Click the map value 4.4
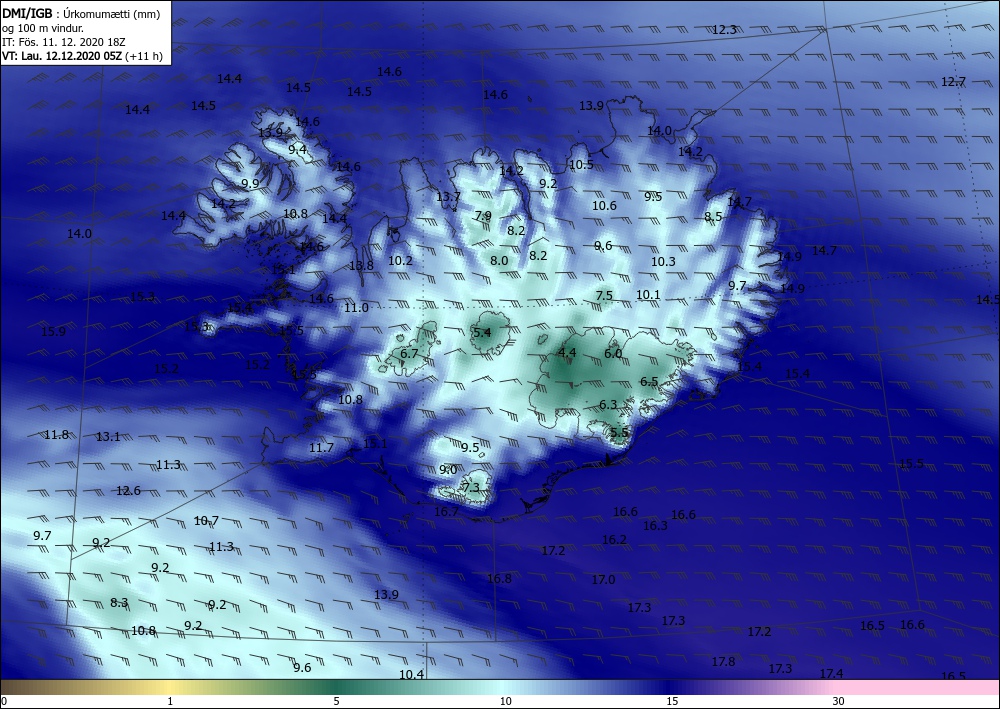The height and width of the screenshot is (709, 1000). (567, 353)
